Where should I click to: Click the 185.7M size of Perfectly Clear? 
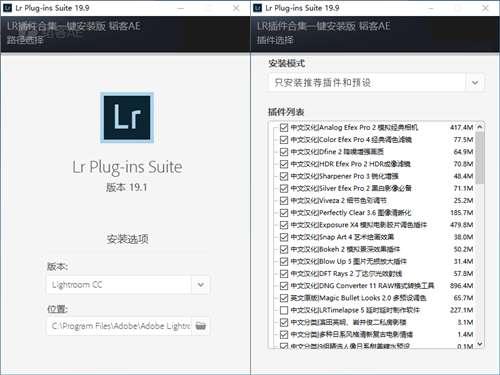[x=462, y=213]
